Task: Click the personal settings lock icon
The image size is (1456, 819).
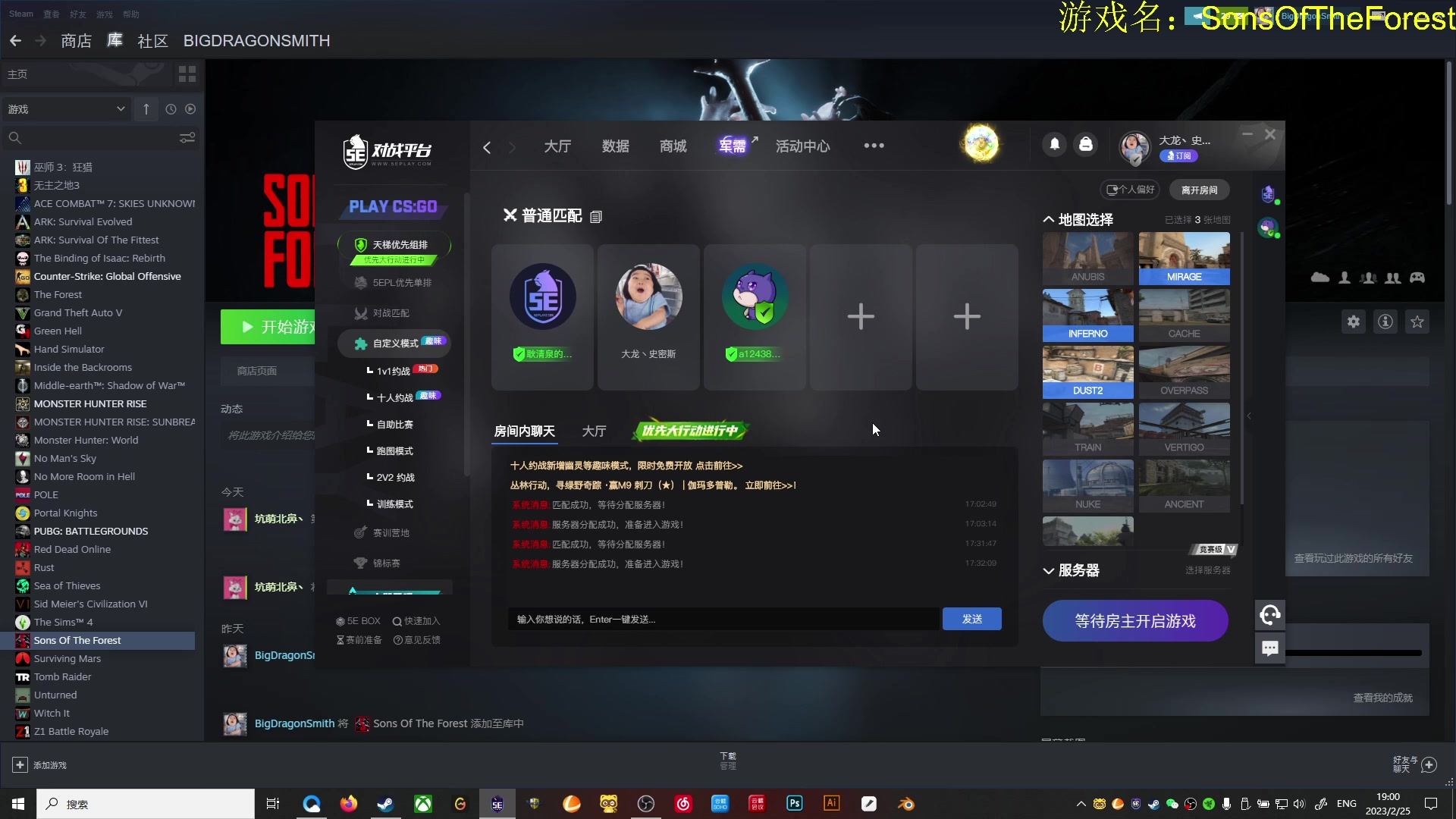Action: [x=1086, y=146]
